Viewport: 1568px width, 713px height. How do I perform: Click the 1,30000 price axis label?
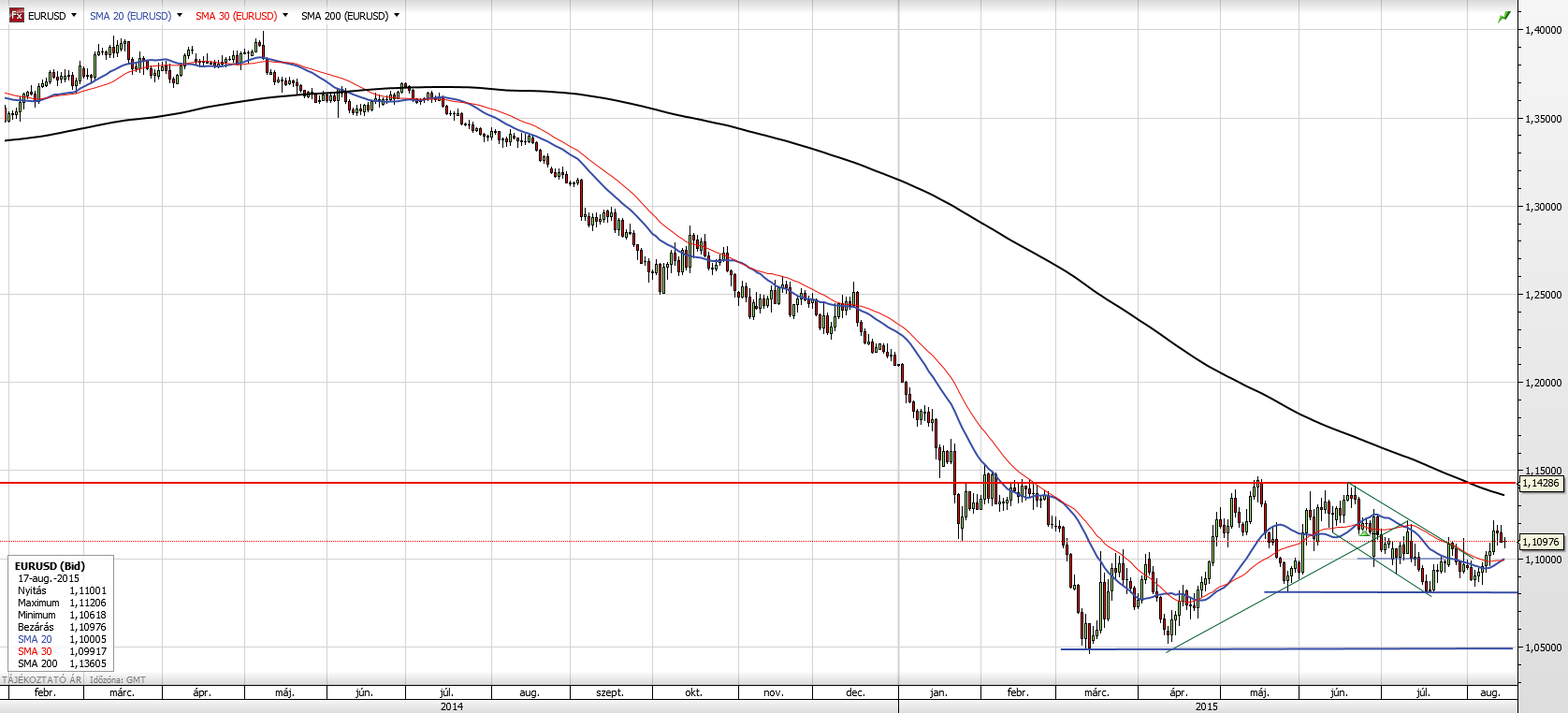[x=1544, y=207]
